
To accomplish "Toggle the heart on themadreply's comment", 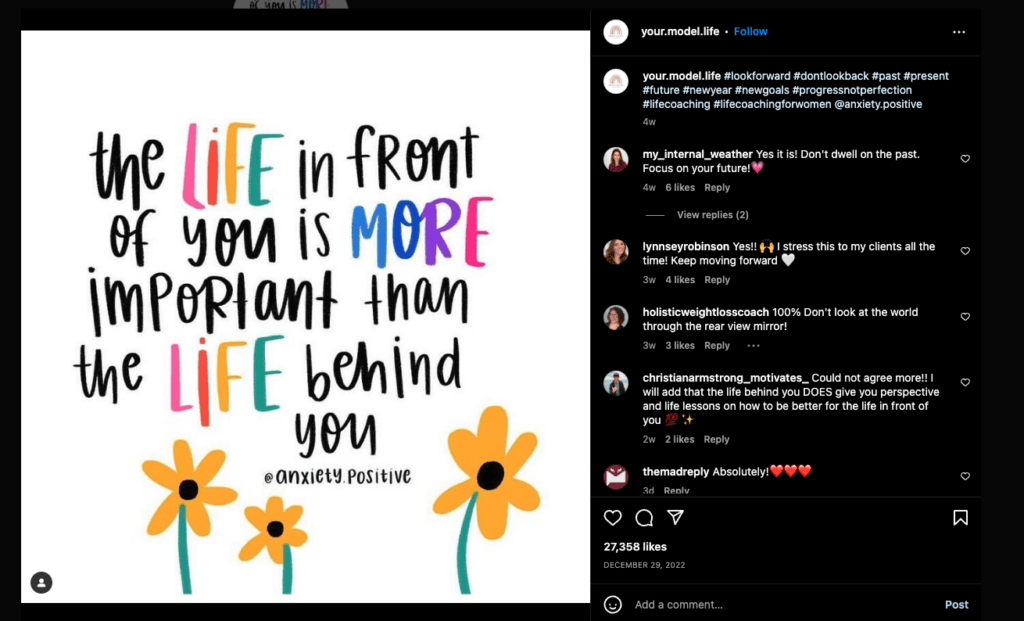I will (965, 476).
